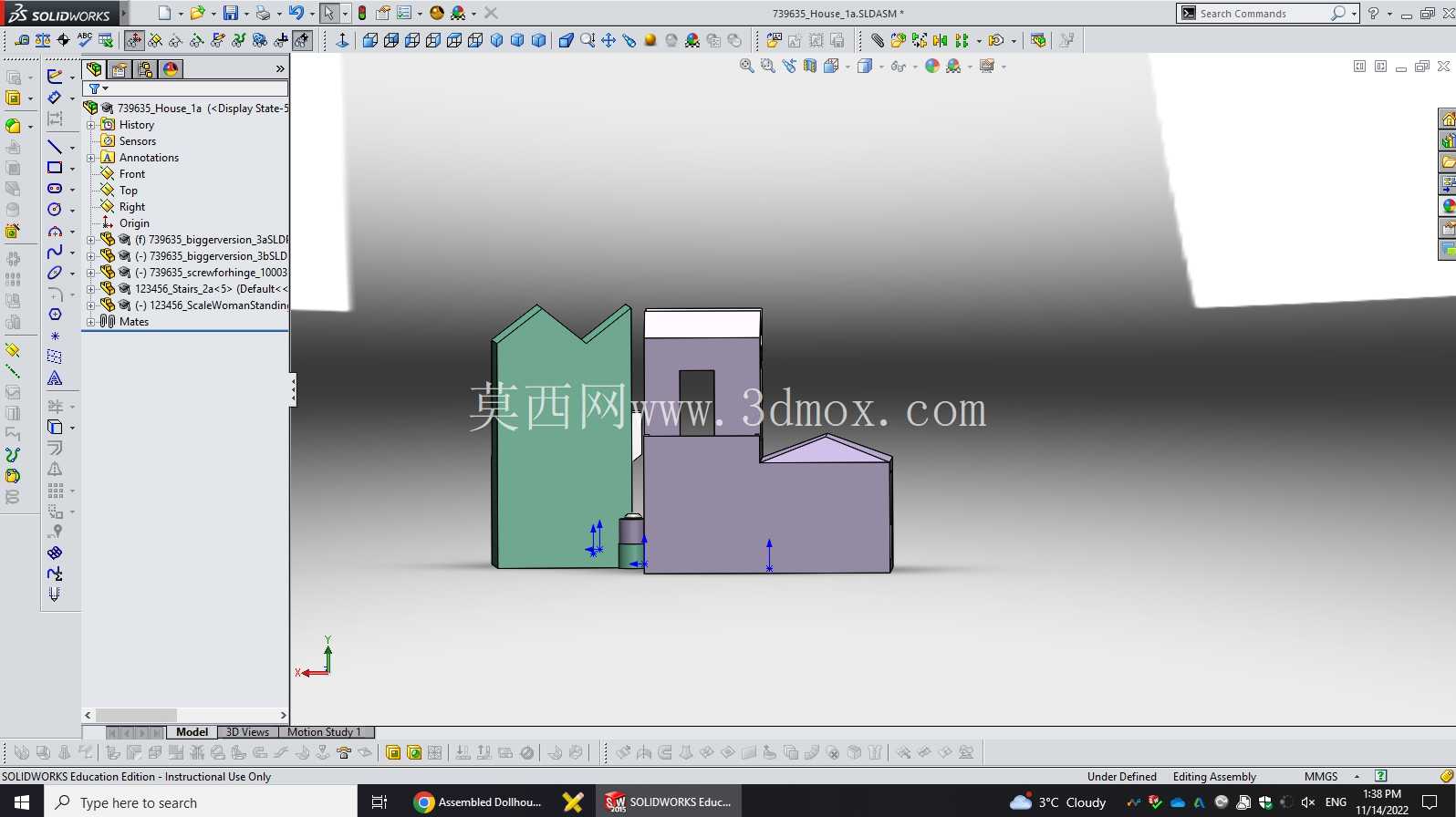Click the Search Commands input field
1456x817 pixels.
1263,14
